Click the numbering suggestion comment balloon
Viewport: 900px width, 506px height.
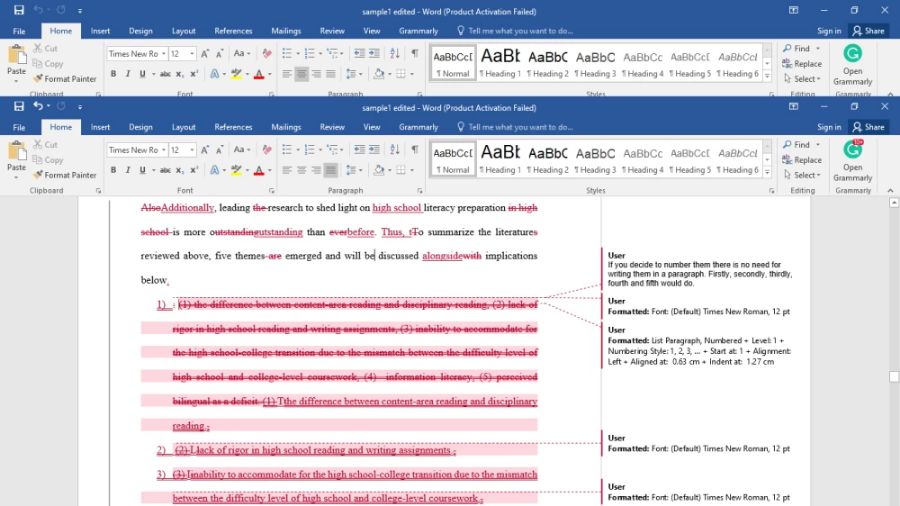700,268
